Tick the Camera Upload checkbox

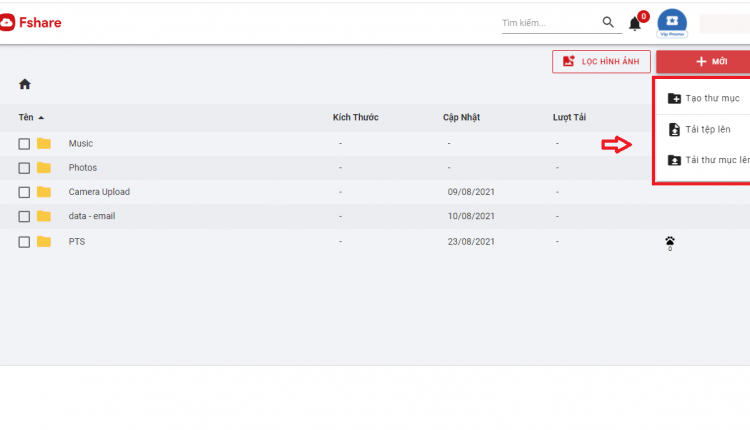[24, 192]
